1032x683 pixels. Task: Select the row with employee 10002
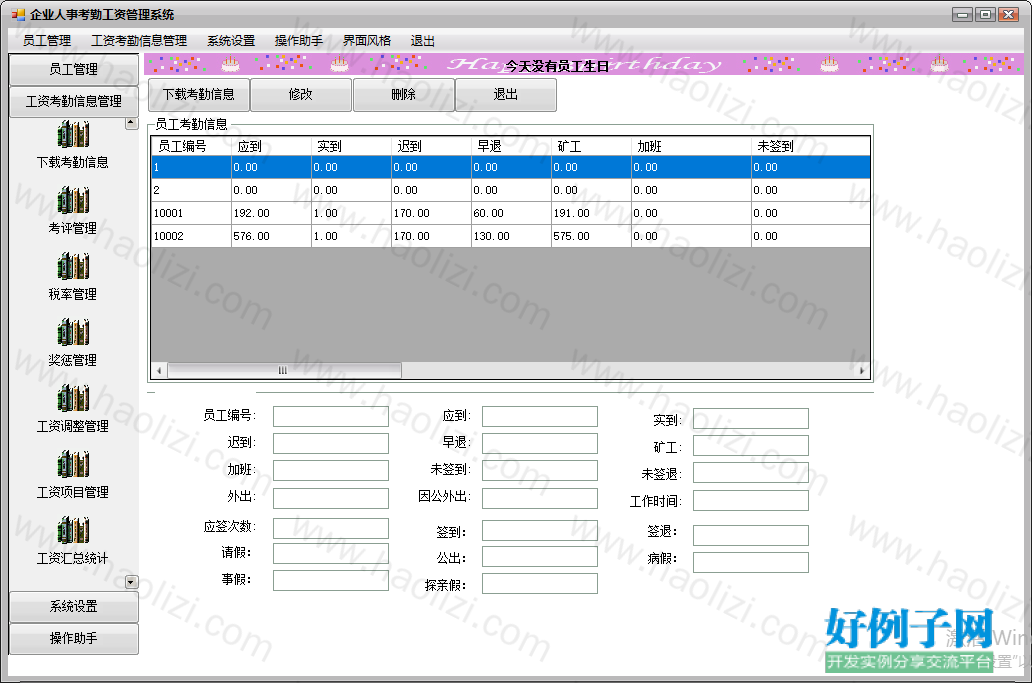(510, 236)
